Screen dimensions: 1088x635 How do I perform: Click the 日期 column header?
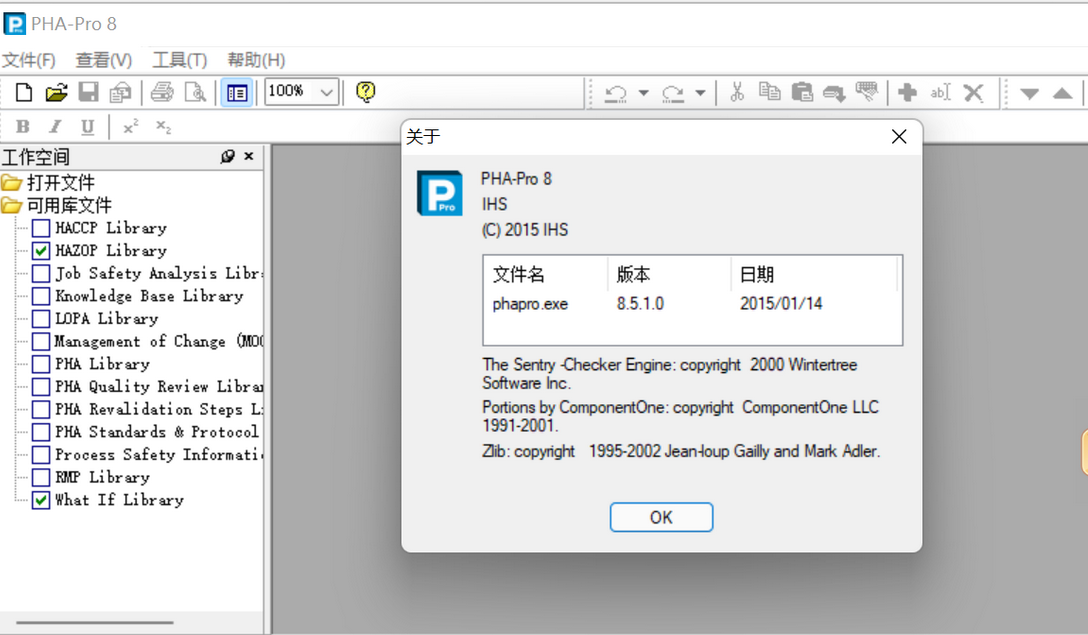pyautogui.click(x=814, y=275)
